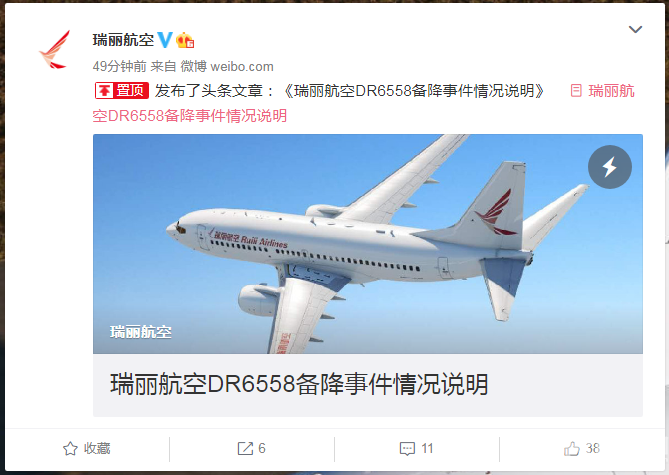The height and width of the screenshot is (475, 669).
Task: Click the like count number 38
Action: 593,449
